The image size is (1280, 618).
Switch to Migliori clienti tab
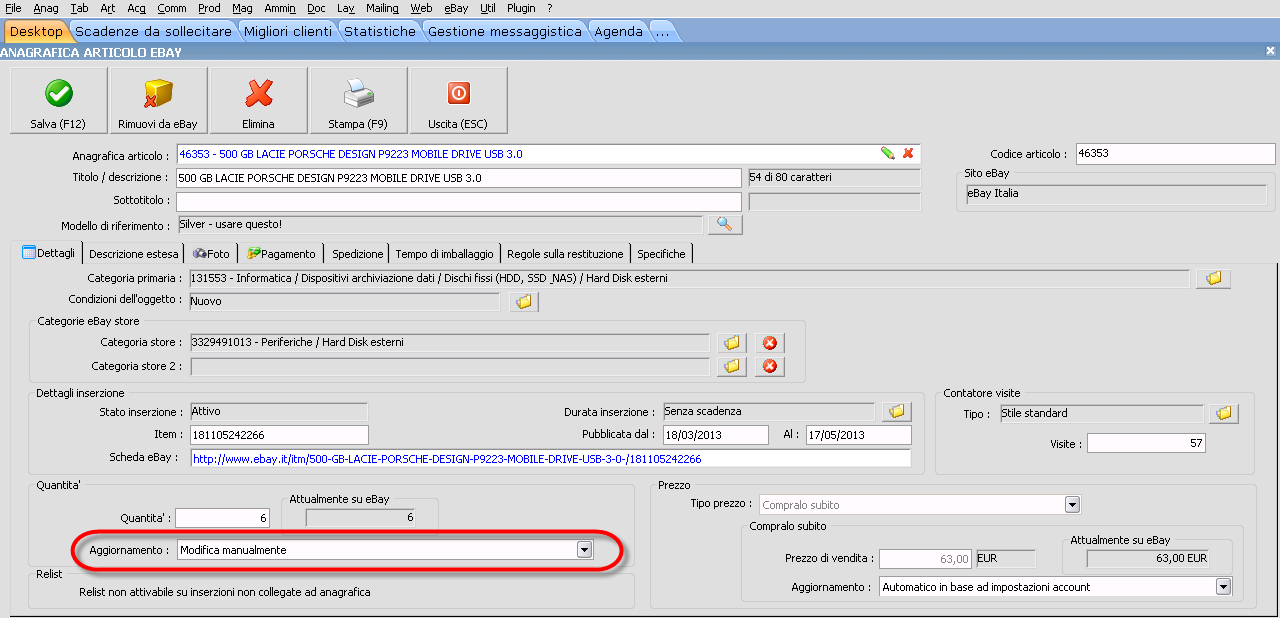click(x=288, y=32)
